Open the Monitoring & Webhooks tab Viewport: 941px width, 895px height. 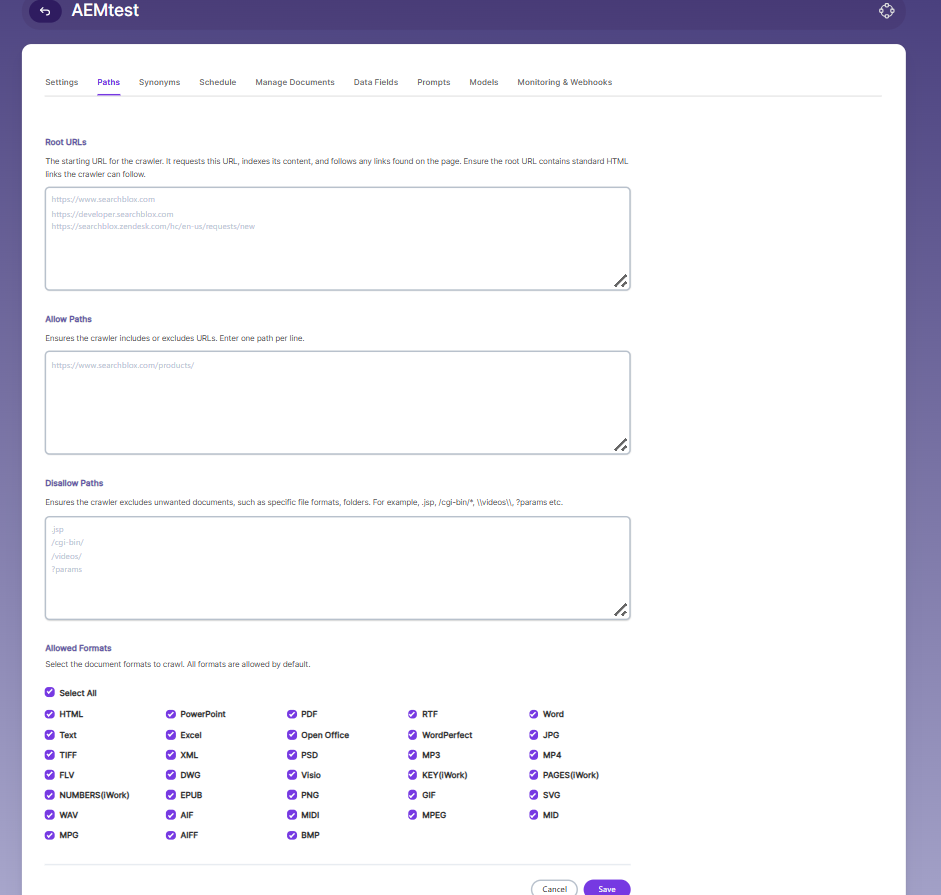565,82
